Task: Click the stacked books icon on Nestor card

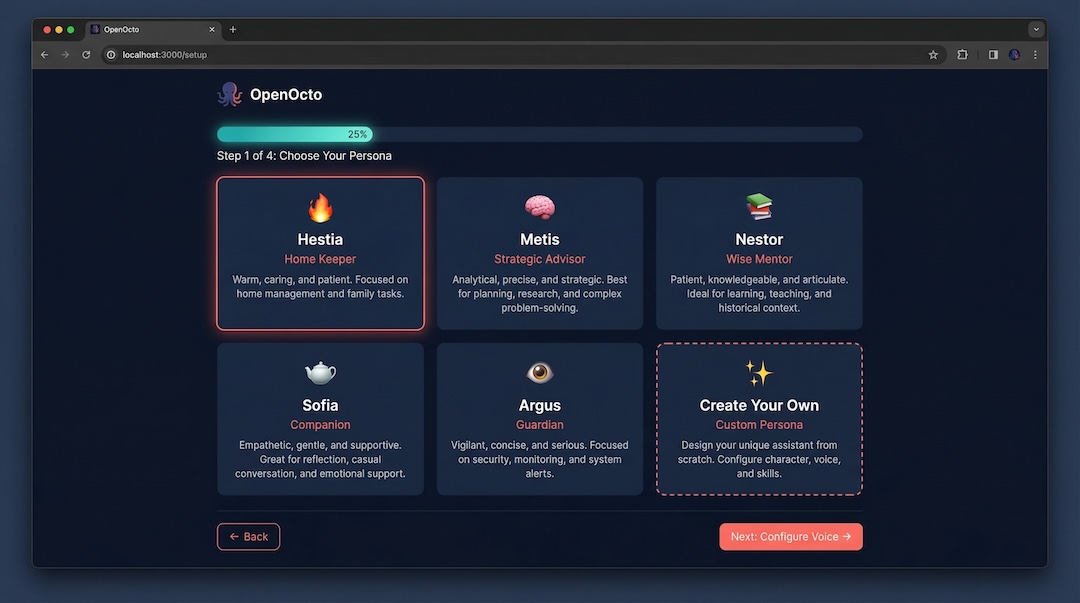Action: click(x=759, y=207)
